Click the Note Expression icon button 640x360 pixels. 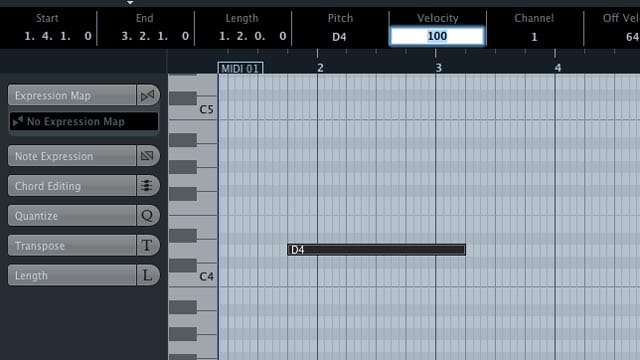click(x=148, y=156)
